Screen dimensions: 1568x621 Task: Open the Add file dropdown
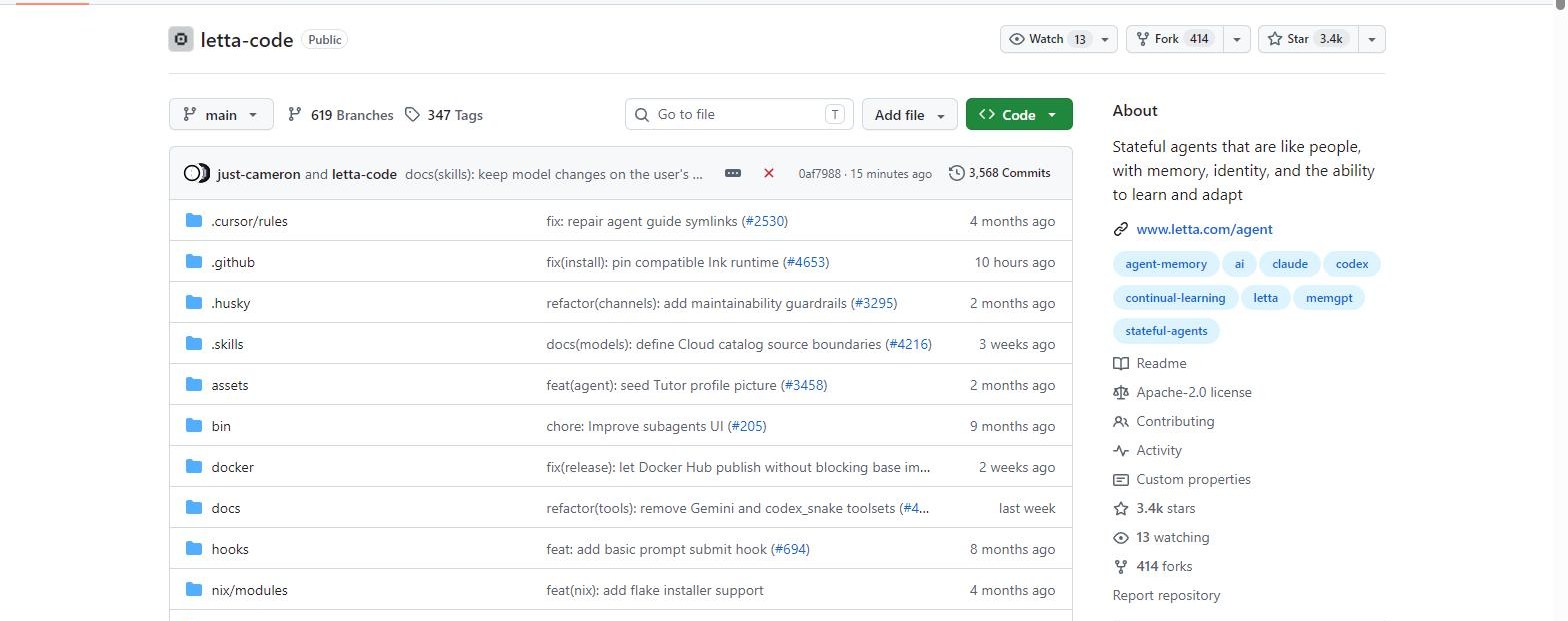pos(910,114)
